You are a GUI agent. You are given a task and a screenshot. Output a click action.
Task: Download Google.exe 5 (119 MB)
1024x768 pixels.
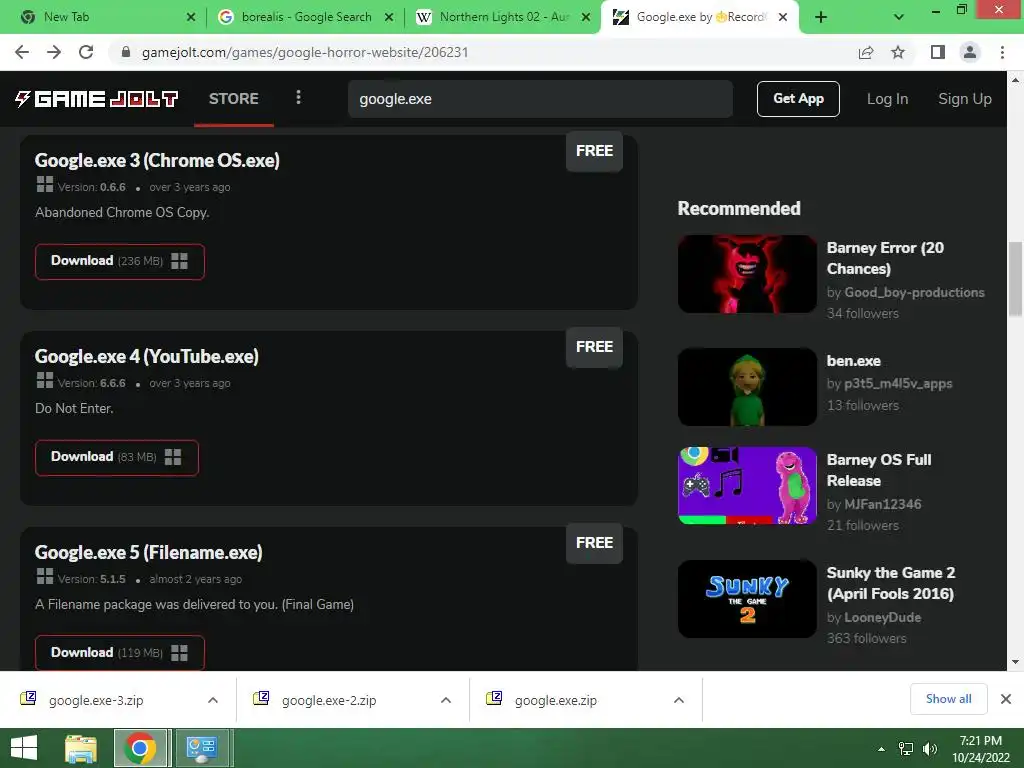pyautogui.click(x=120, y=652)
